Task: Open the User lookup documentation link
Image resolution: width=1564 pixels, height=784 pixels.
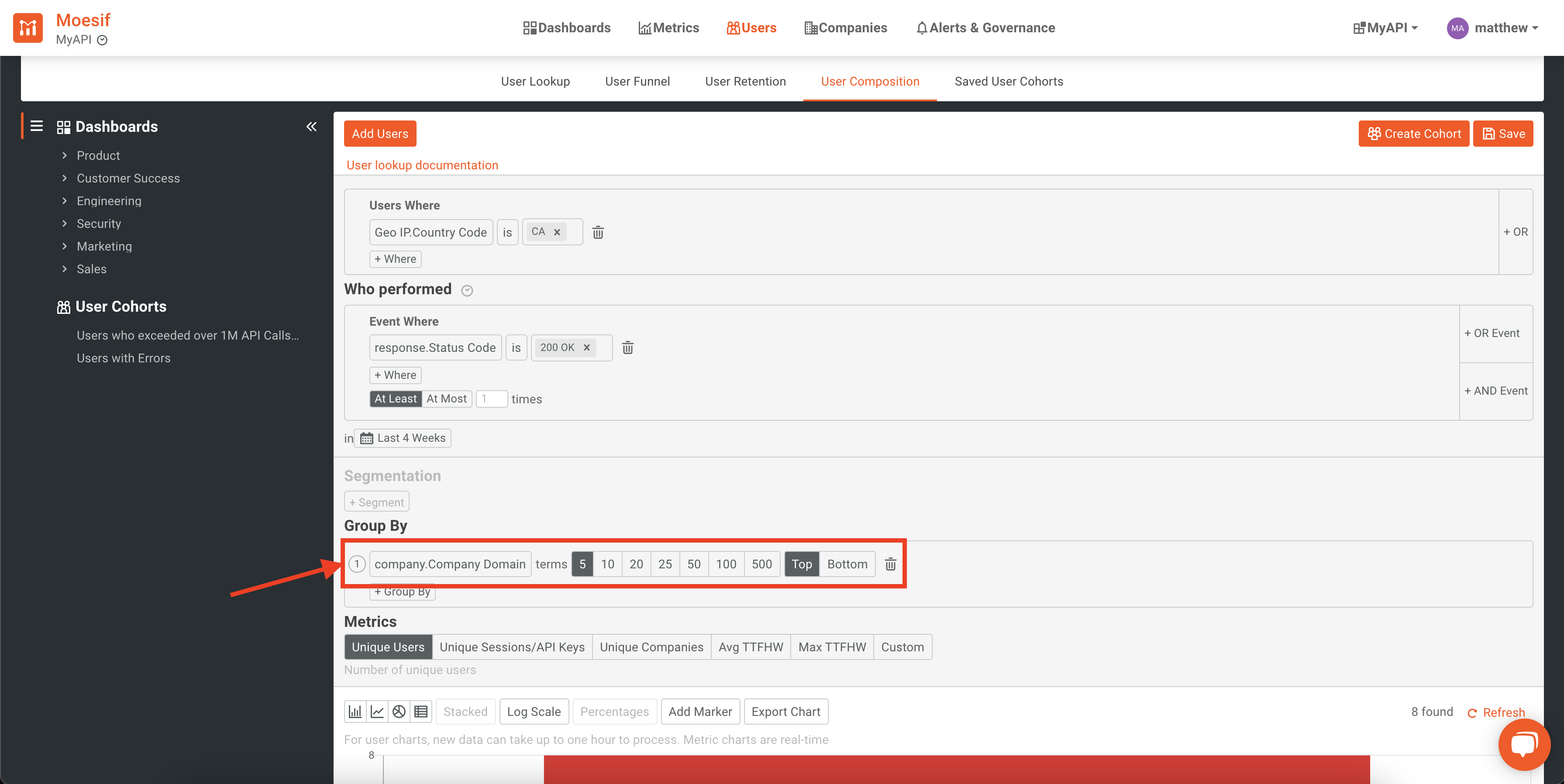Action: click(422, 165)
